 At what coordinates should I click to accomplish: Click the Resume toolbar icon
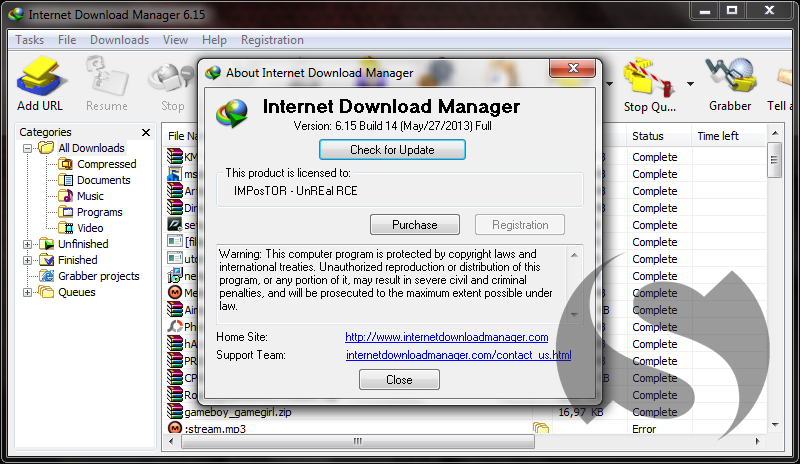pyautogui.click(x=107, y=77)
